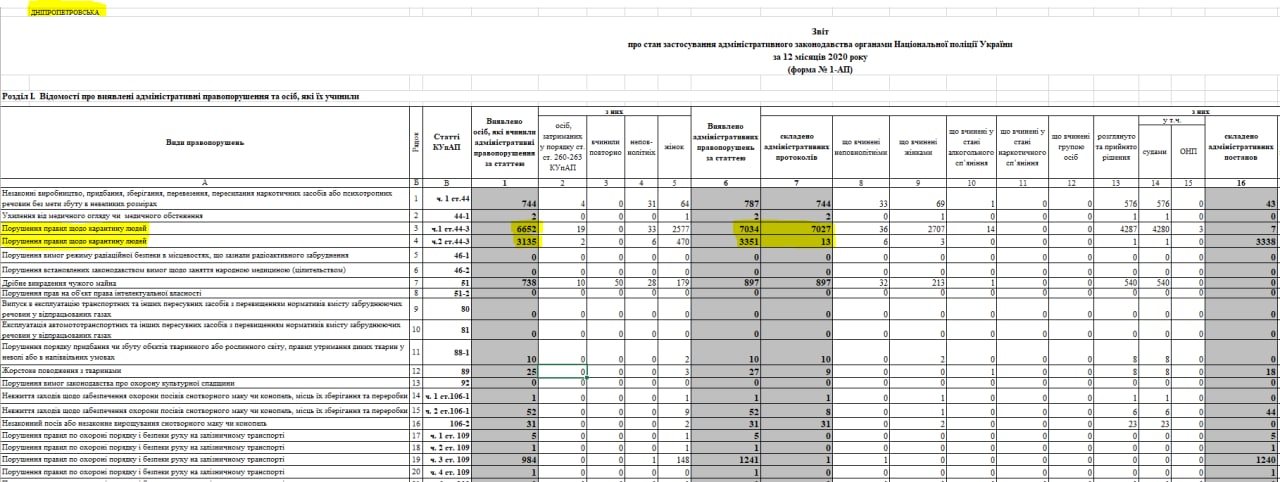Select the cell with value 1240
This screenshot has height=482, width=1280.
pos(1241,462)
